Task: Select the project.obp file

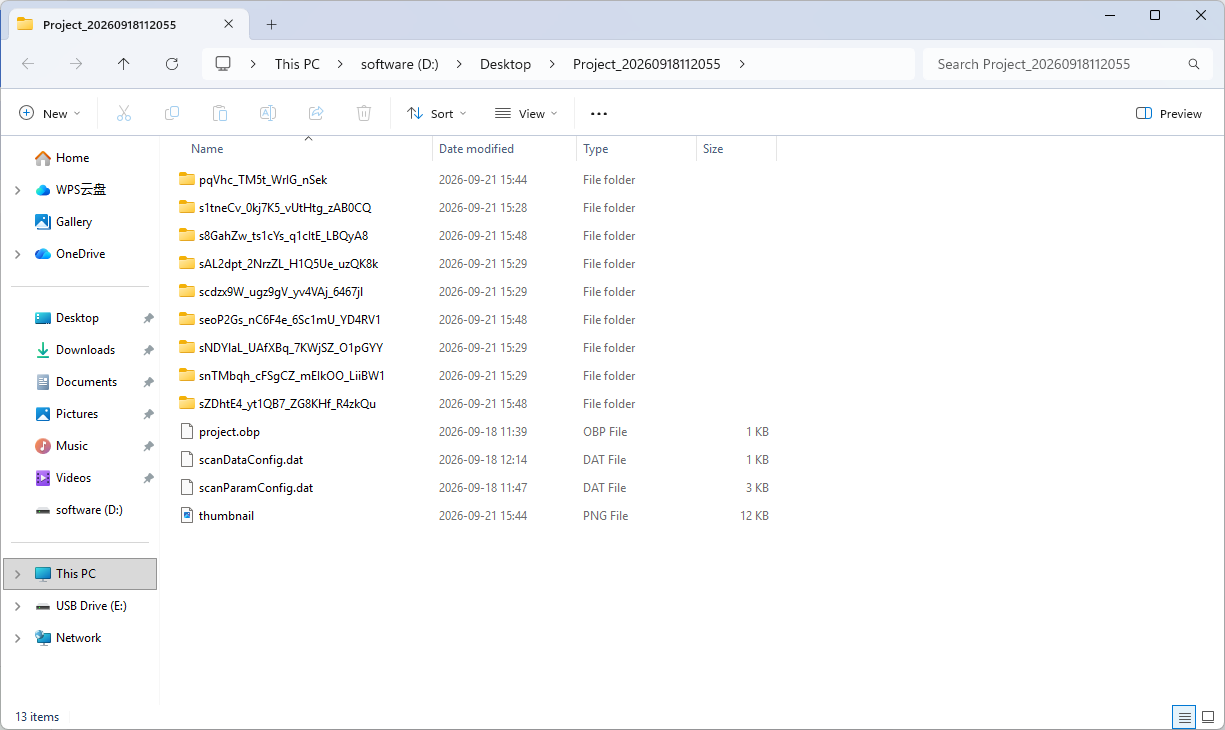Action: [x=229, y=432]
